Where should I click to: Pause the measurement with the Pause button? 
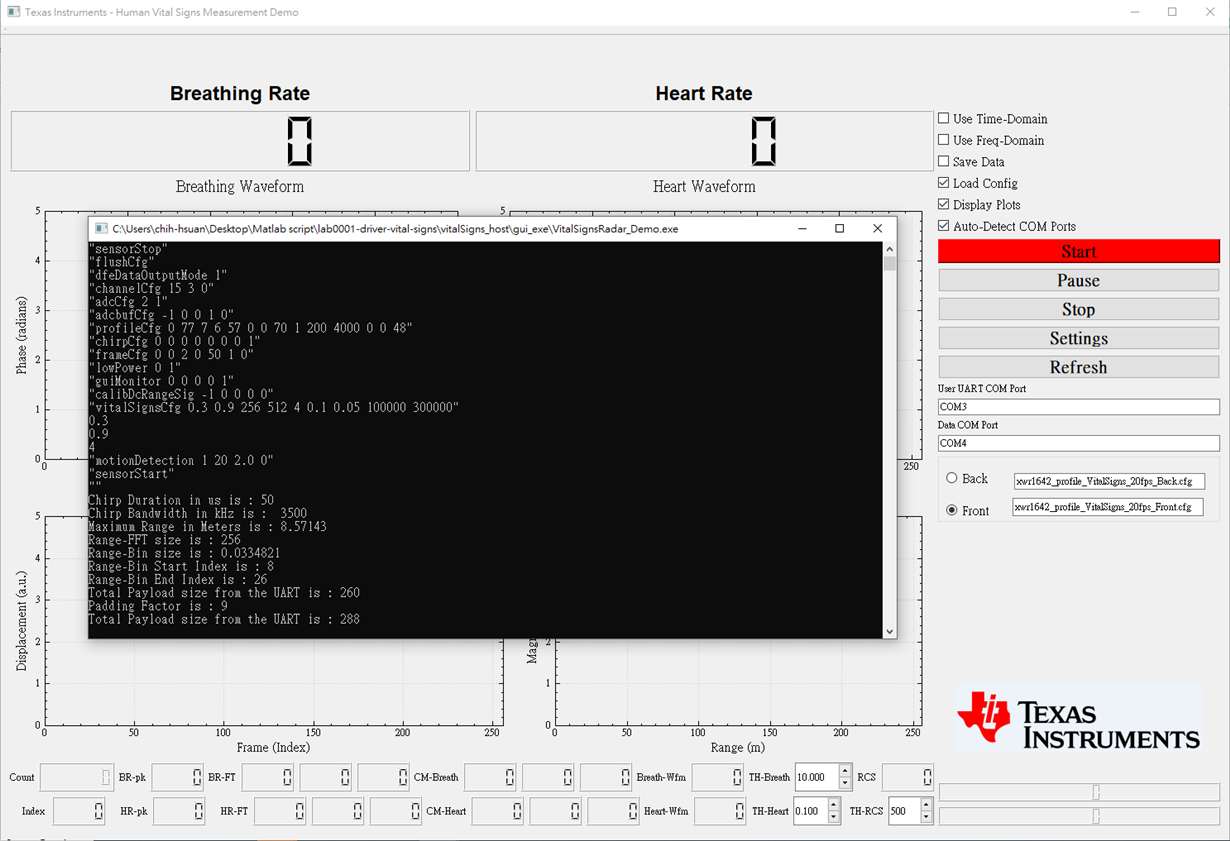(x=1079, y=280)
